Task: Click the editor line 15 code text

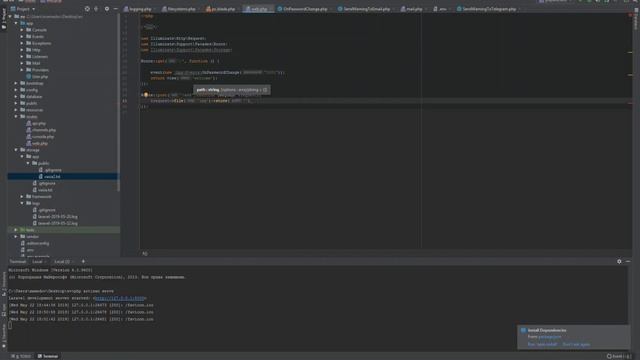Action: coord(201,101)
